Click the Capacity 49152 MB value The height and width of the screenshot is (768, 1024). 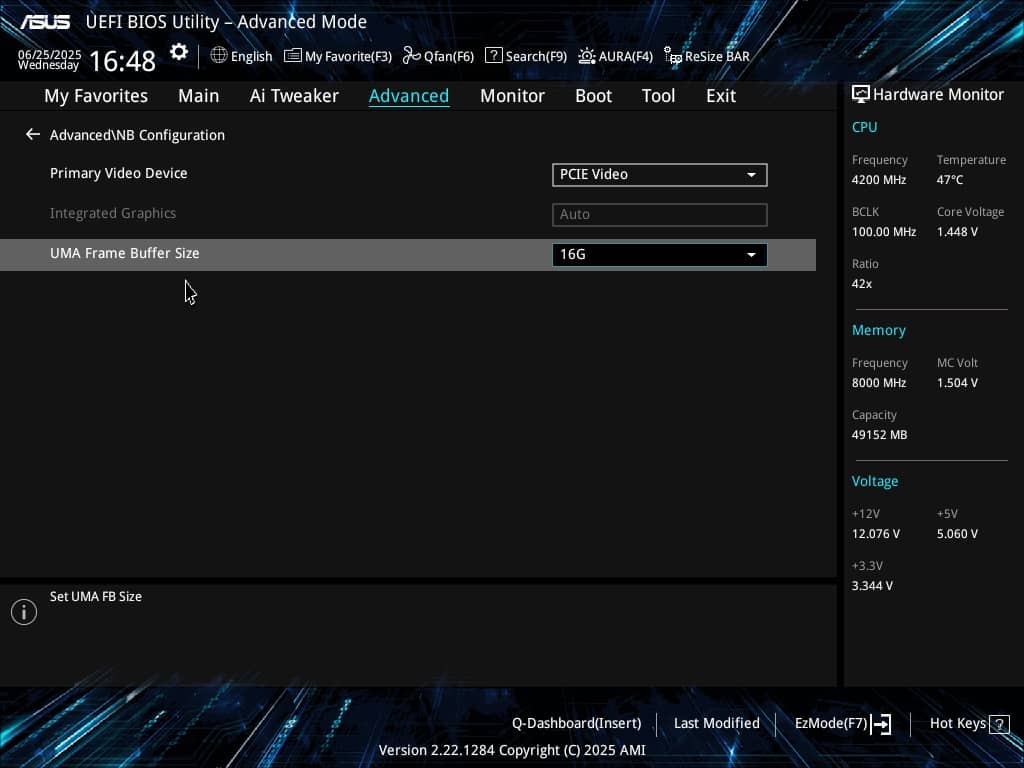pos(879,435)
